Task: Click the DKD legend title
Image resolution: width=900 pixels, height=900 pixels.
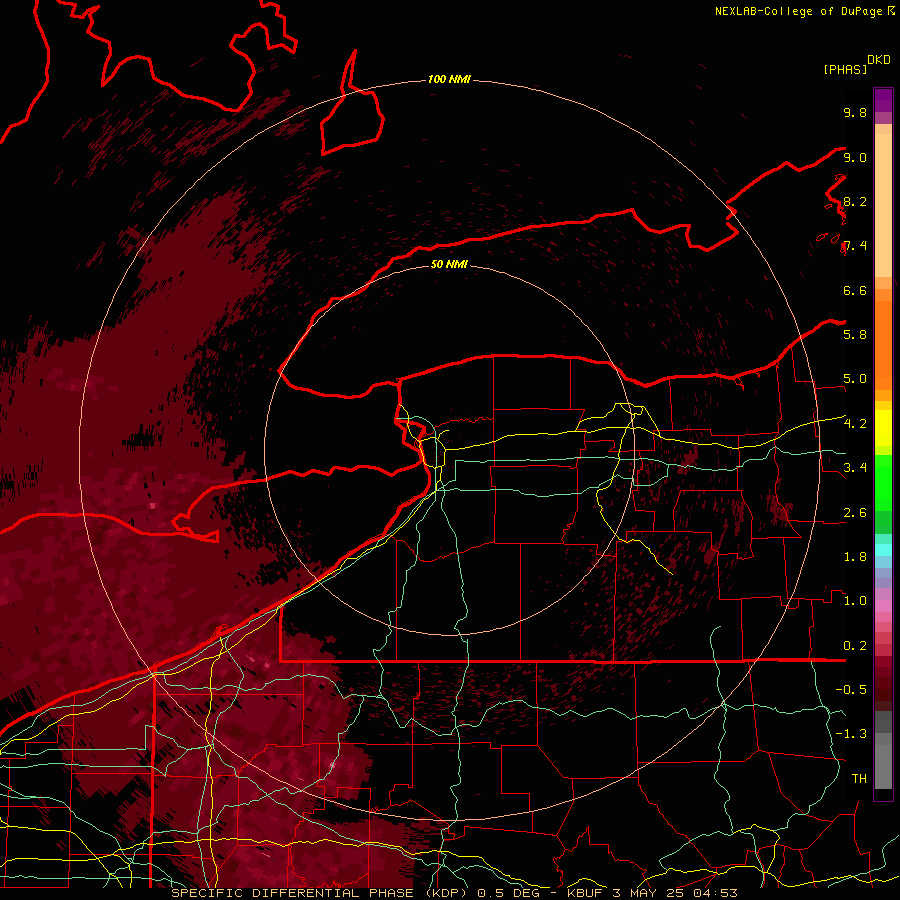Action: tap(878, 60)
